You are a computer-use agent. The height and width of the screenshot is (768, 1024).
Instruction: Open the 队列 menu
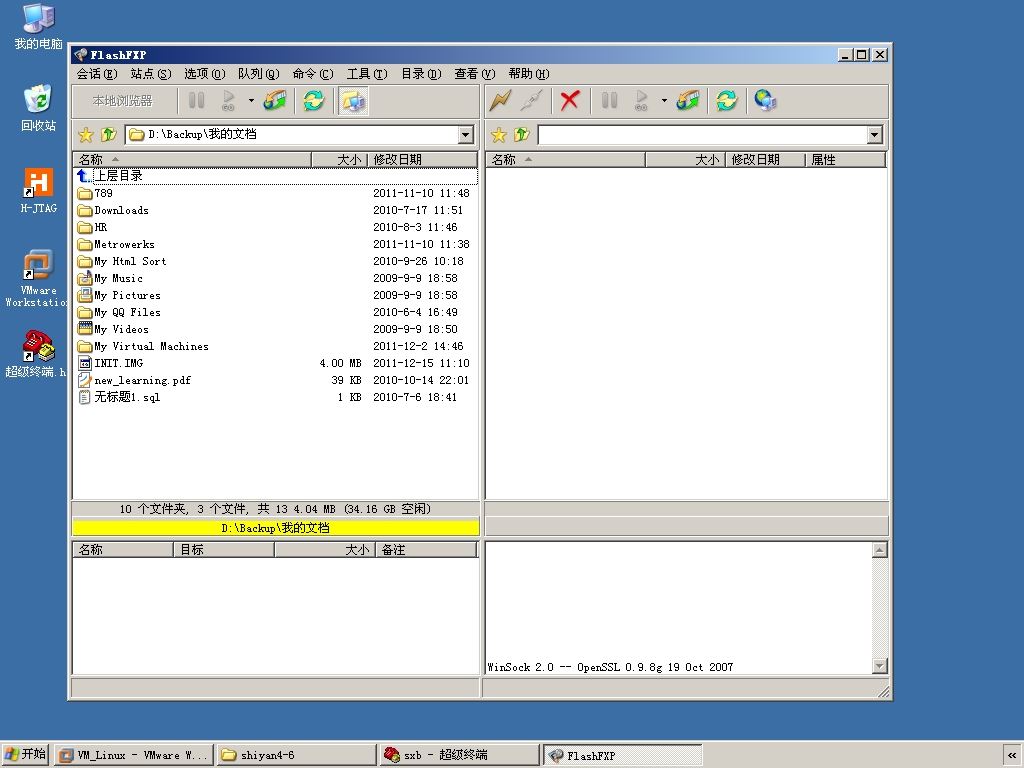click(x=259, y=74)
